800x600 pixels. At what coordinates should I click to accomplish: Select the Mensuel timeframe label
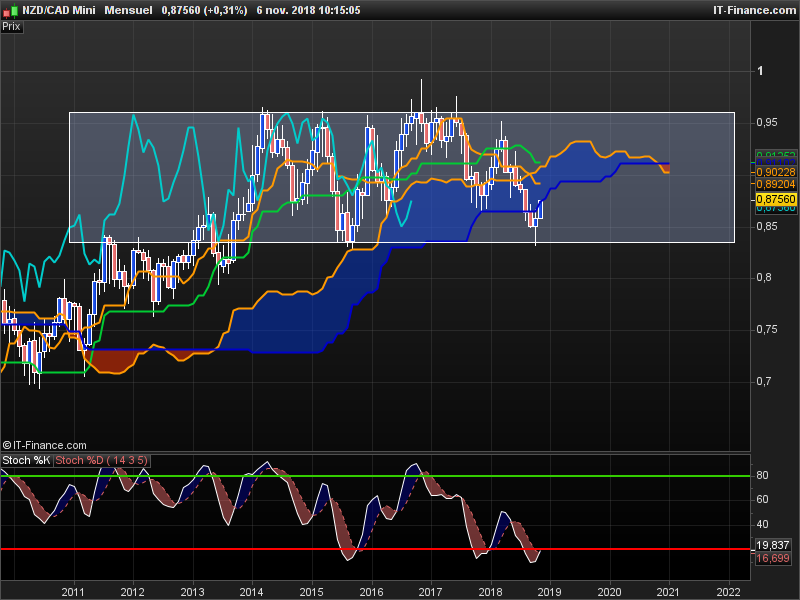128,10
